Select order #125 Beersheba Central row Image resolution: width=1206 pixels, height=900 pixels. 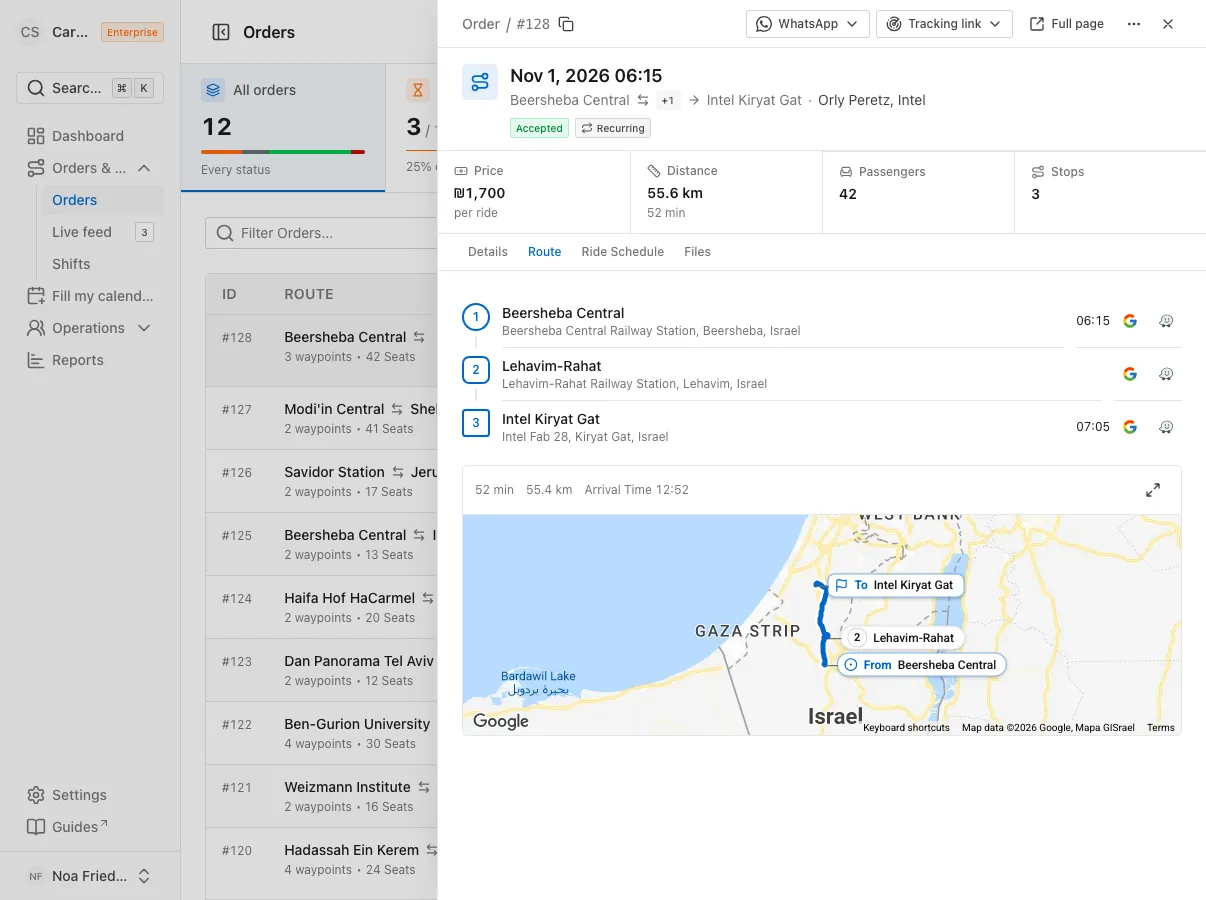(x=321, y=544)
